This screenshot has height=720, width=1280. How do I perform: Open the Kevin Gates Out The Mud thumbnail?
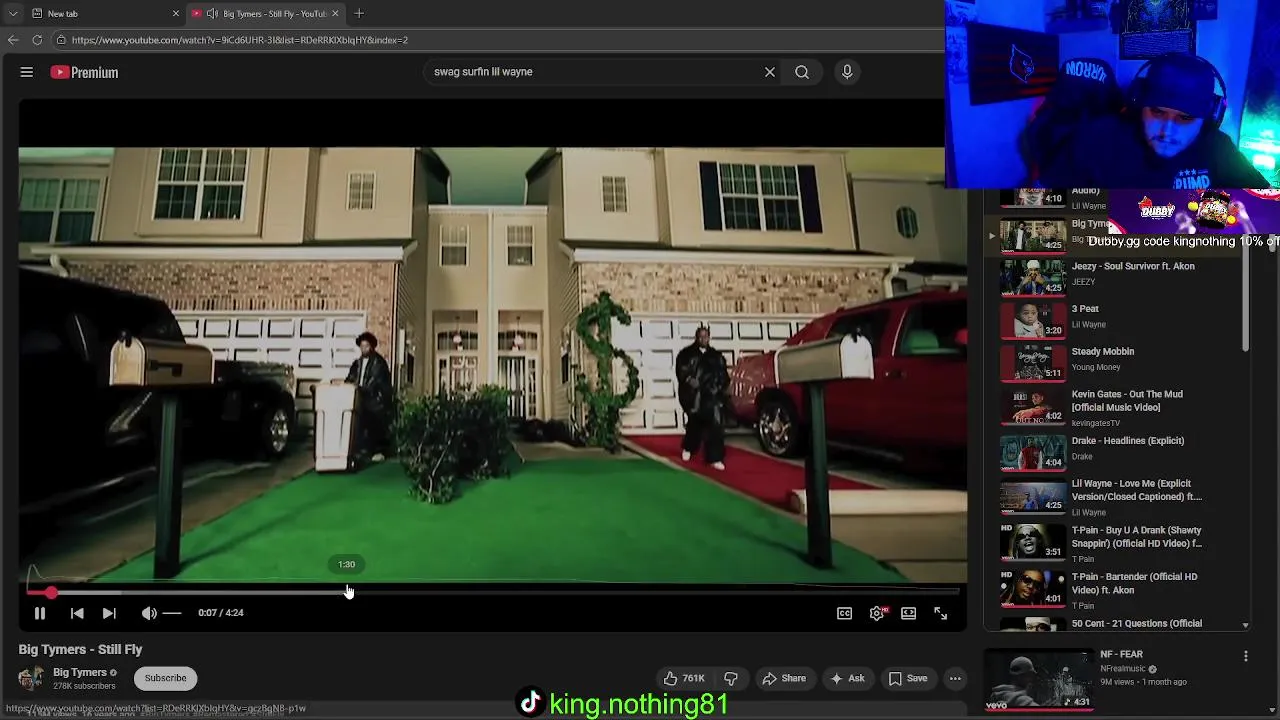pyautogui.click(x=1033, y=406)
